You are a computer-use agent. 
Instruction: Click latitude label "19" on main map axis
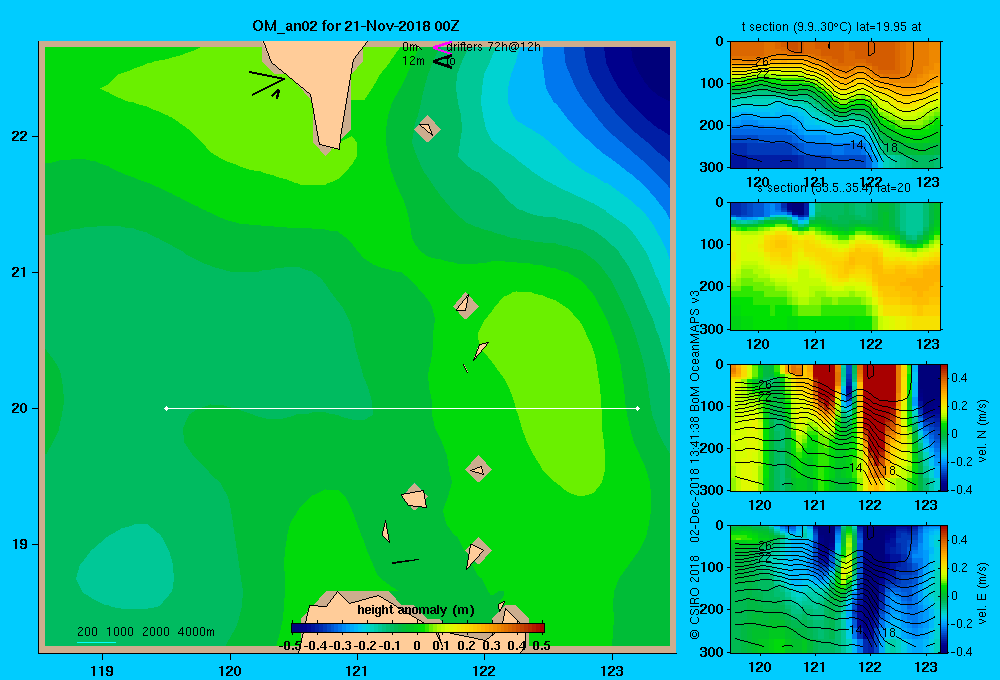click(x=19, y=544)
